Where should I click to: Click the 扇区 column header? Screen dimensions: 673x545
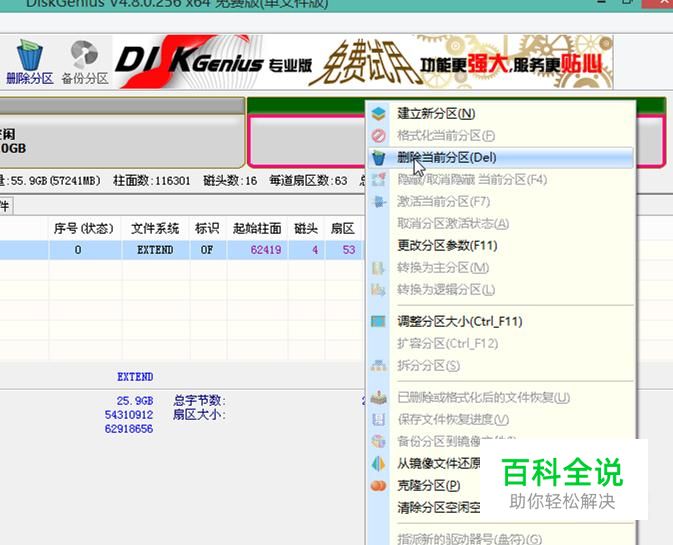343,228
